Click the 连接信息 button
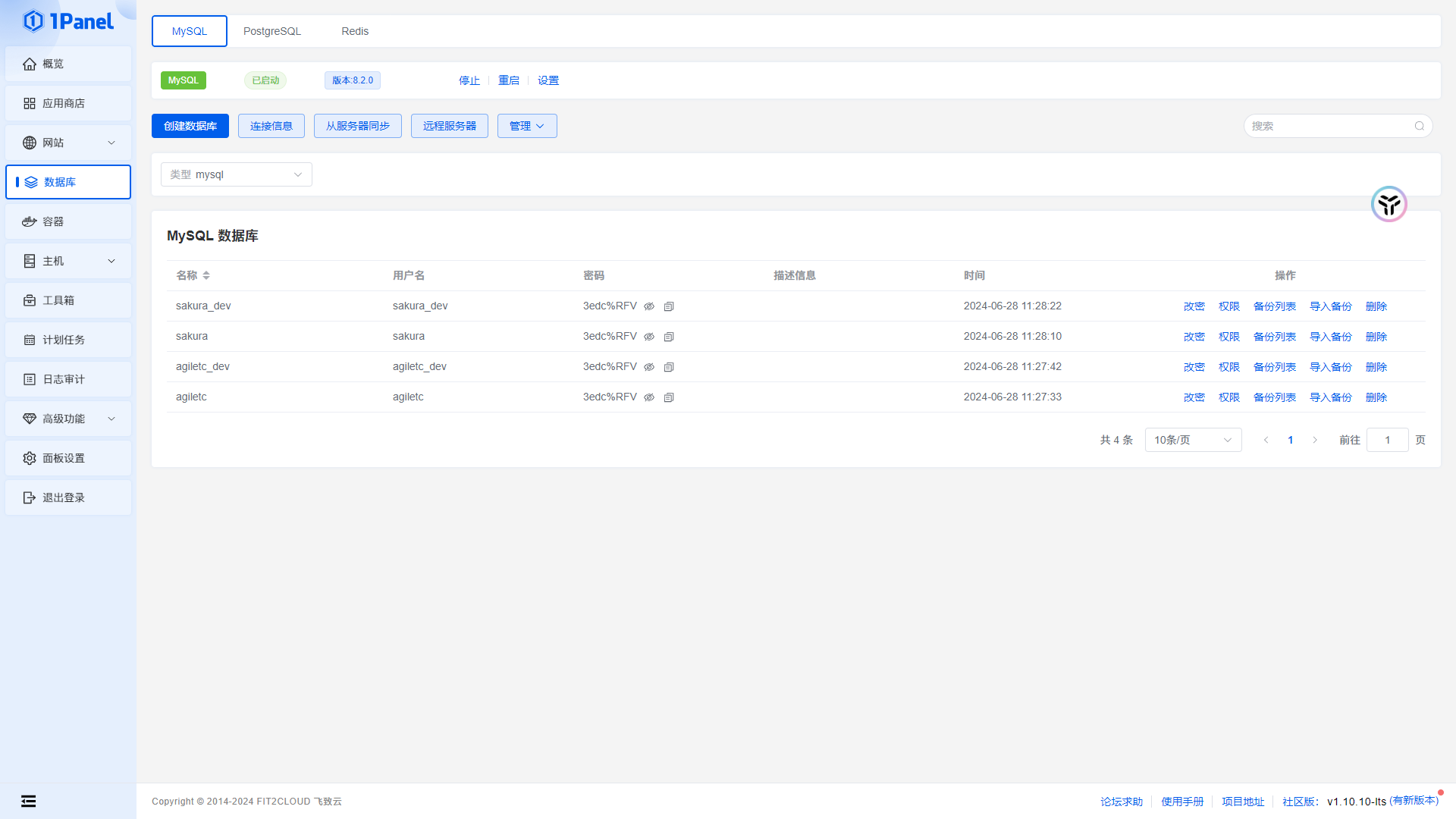This screenshot has height=819, width=1456. [271, 126]
